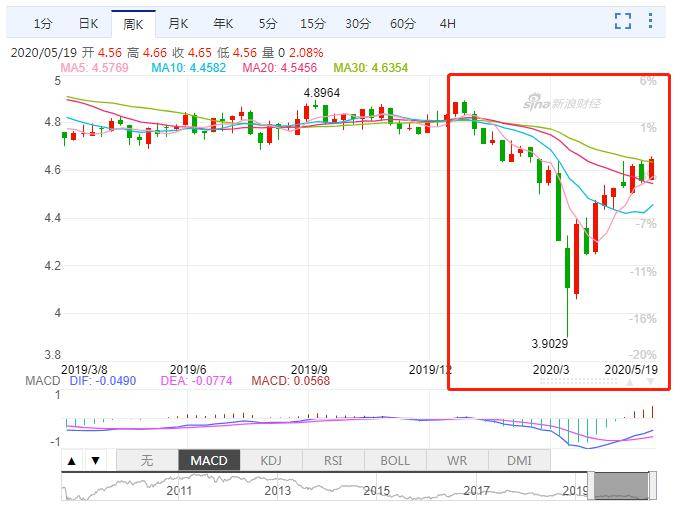Select the 月K monthly chart tab
689x507 pixels.
178,23
